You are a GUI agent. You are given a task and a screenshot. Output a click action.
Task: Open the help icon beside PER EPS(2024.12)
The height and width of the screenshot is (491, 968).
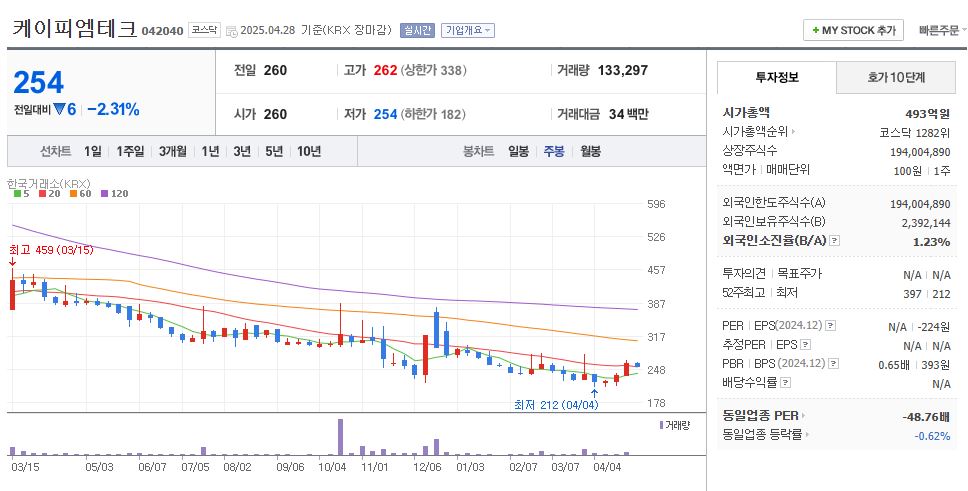point(831,325)
